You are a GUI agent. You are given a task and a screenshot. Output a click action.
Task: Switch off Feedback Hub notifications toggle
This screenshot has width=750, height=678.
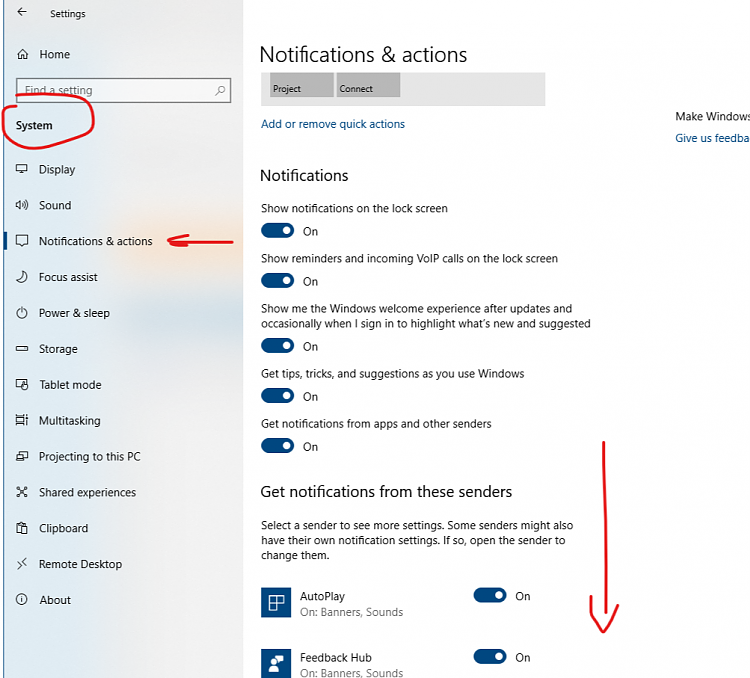click(490, 656)
